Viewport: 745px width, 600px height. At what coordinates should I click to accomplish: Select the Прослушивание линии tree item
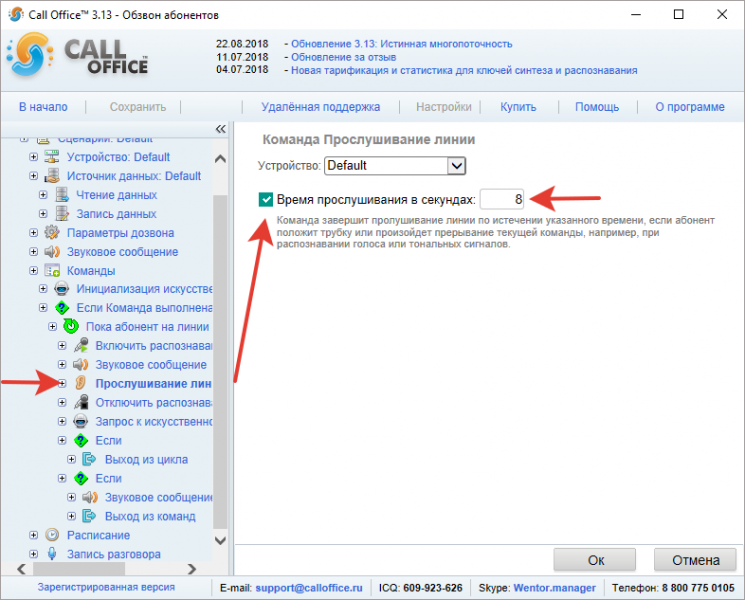[x=153, y=383]
